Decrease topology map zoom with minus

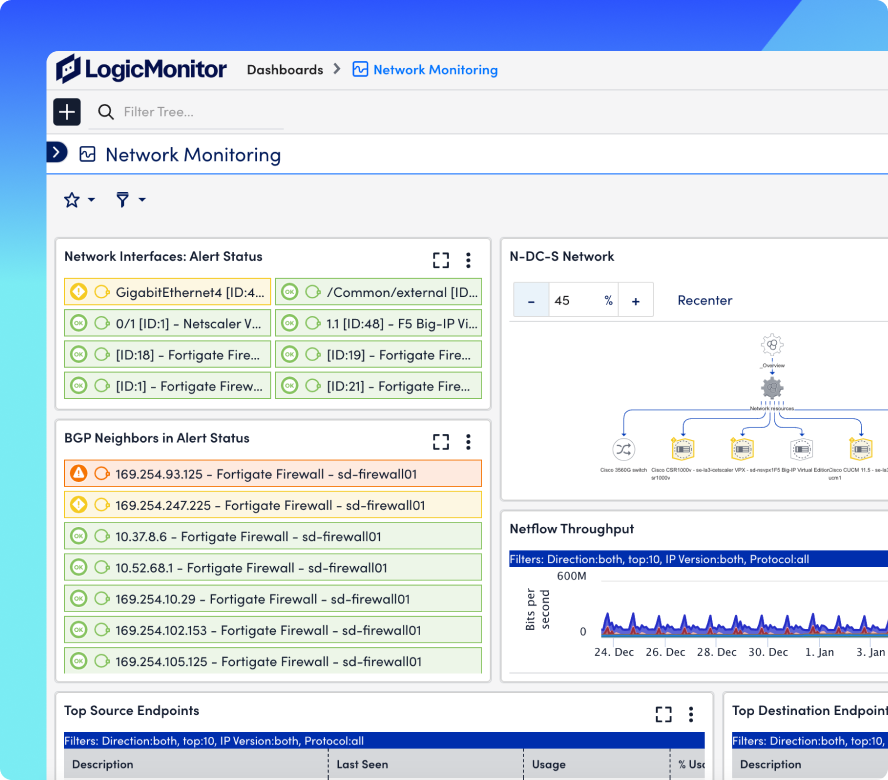(x=531, y=300)
